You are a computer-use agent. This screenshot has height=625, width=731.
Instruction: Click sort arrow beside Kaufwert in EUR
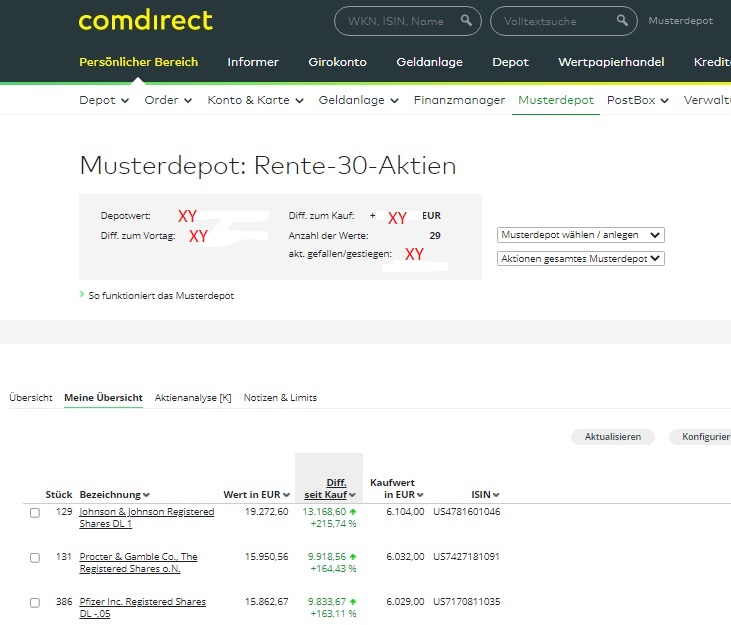click(x=420, y=495)
